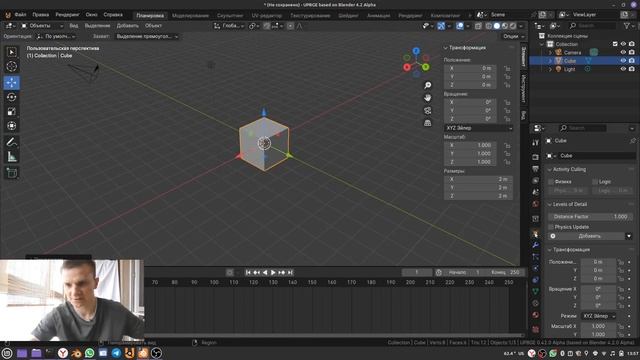The height and width of the screenshot is (360, 640).
Task: Enable Physics Update checkbox
Action: pos(551,227)
